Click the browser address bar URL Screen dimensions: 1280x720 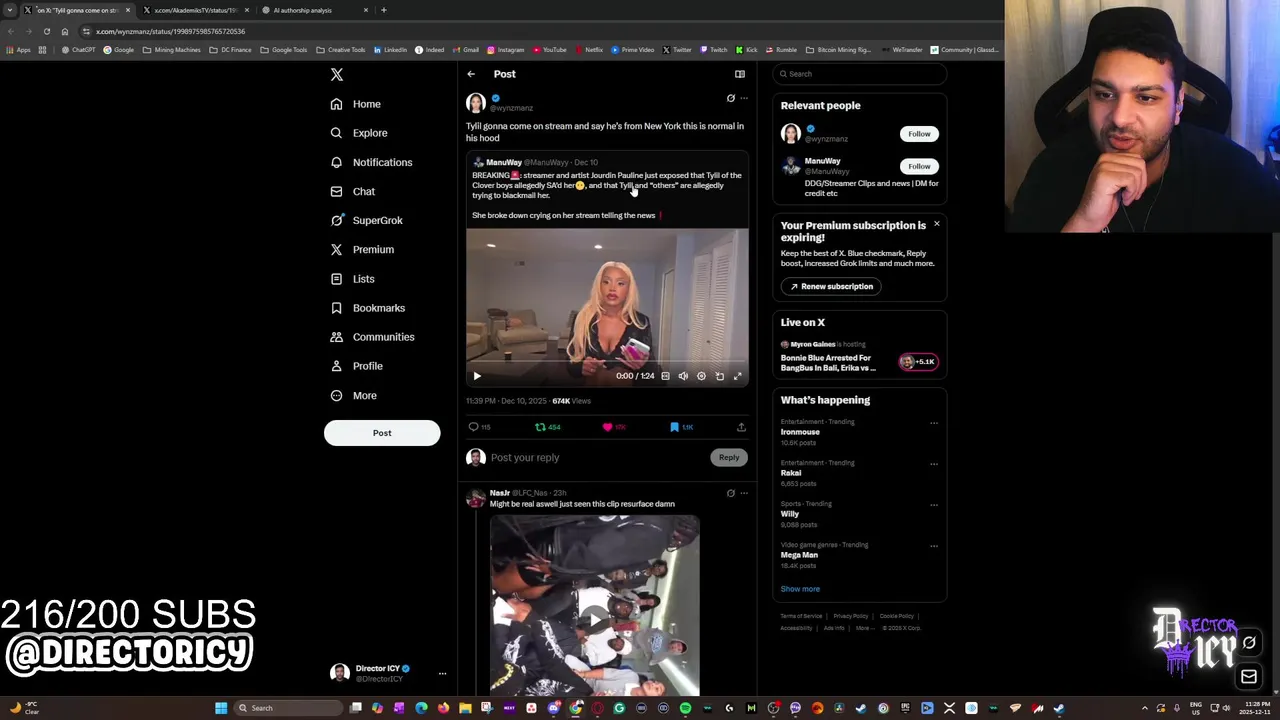pyautogui.click(x=170, y=31)
